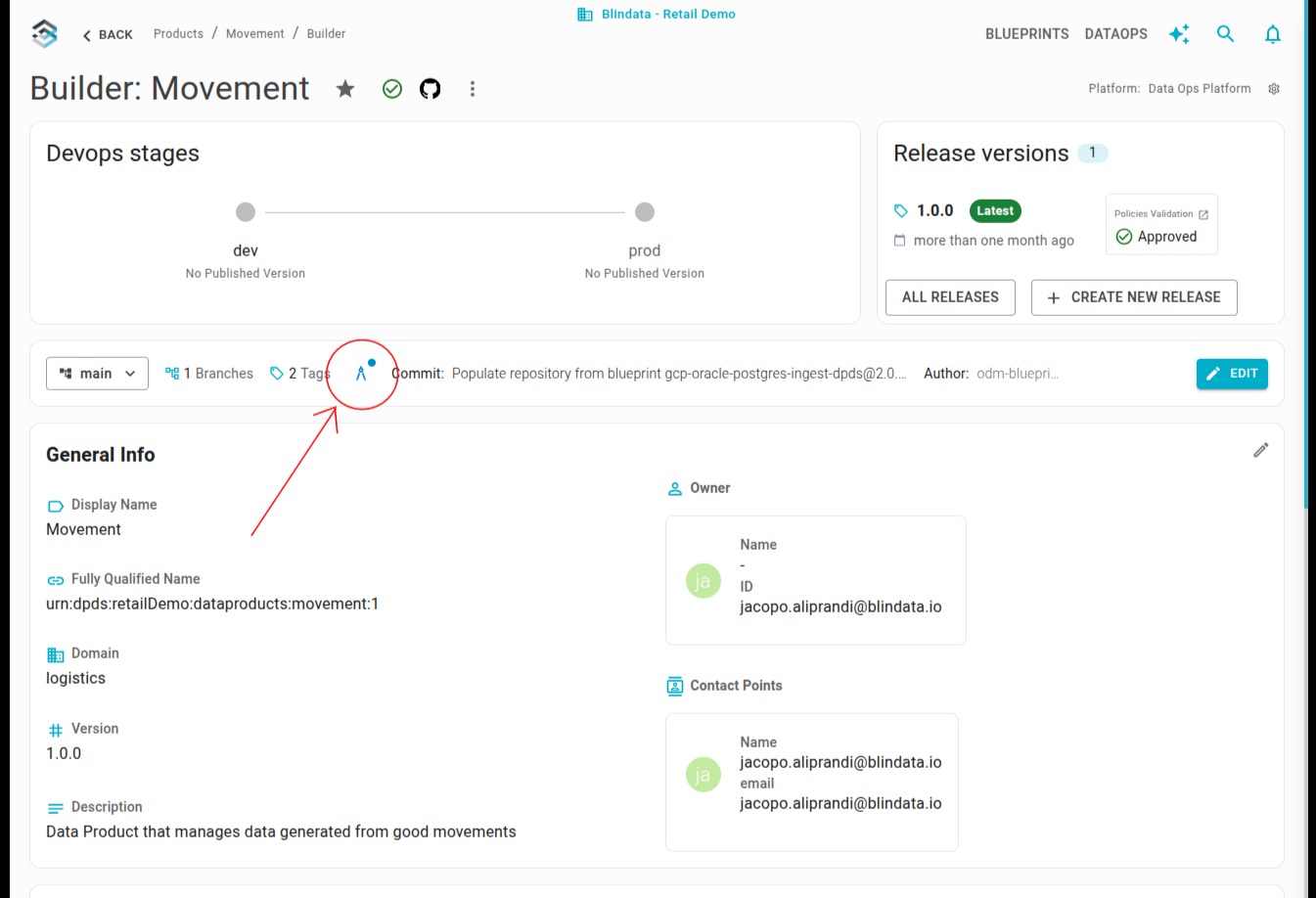Viewport: 1316px width, 898px height.
Task: Click the Author odm-bluepri… text
Action: (1018, 374)
